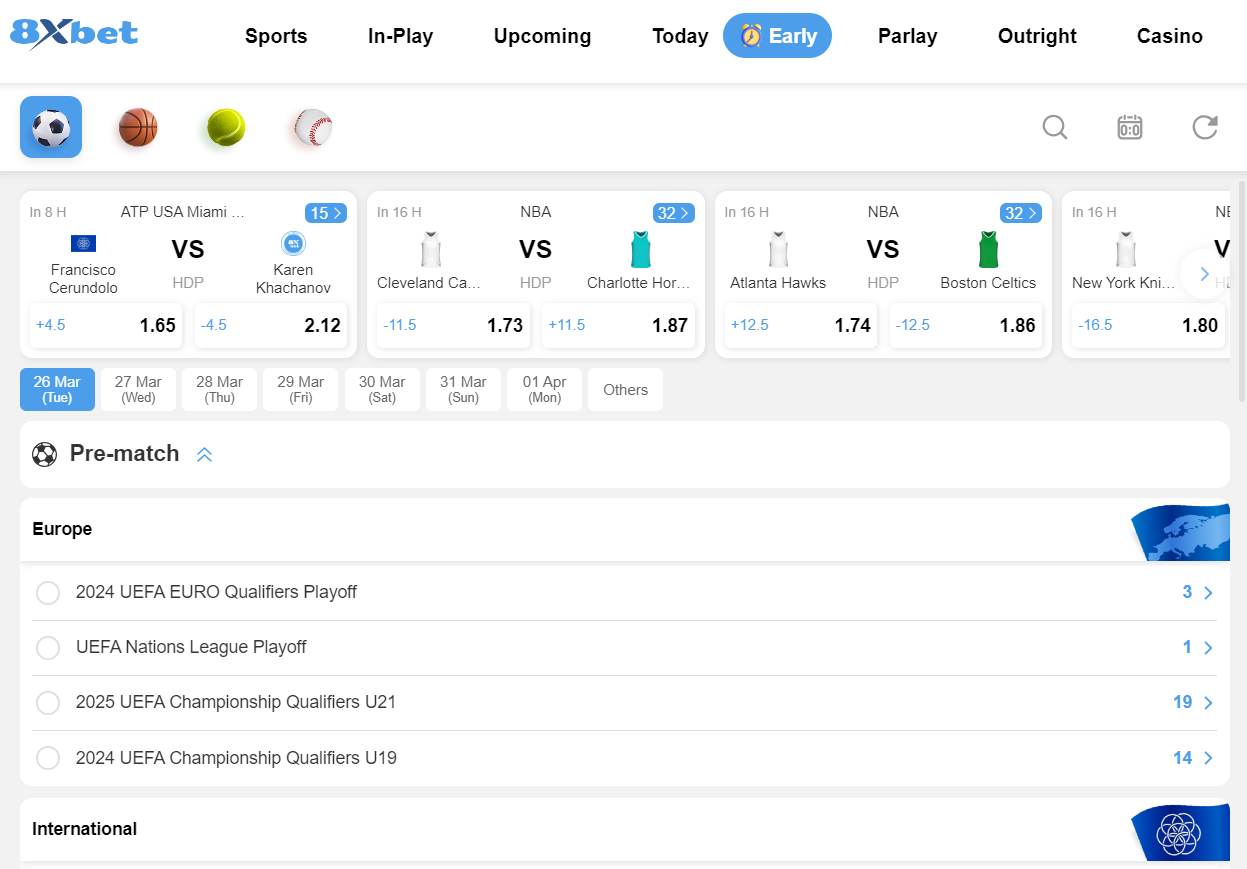Screen dimensions: 1247x869
Task: Select the 30 Mar (Sat) date tab
Action: [x=382, y=390]
